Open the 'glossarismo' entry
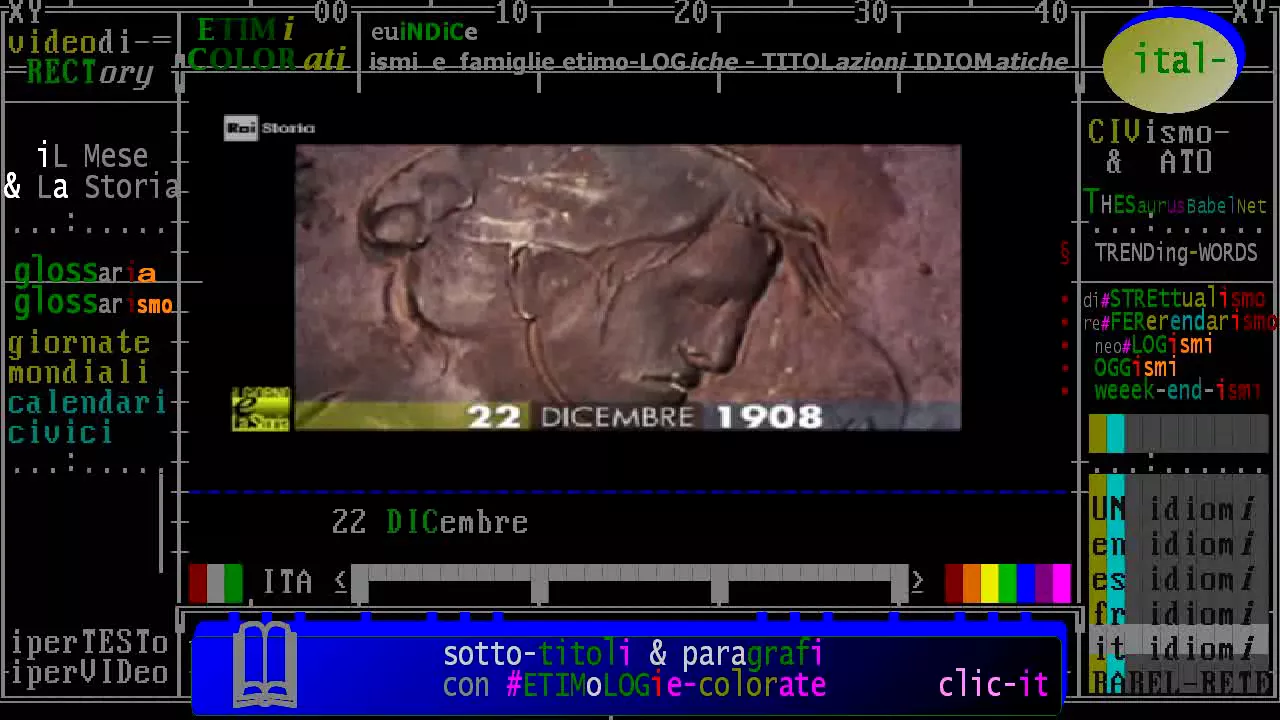This screenshot has width=1280, height=720. point(93,303)
